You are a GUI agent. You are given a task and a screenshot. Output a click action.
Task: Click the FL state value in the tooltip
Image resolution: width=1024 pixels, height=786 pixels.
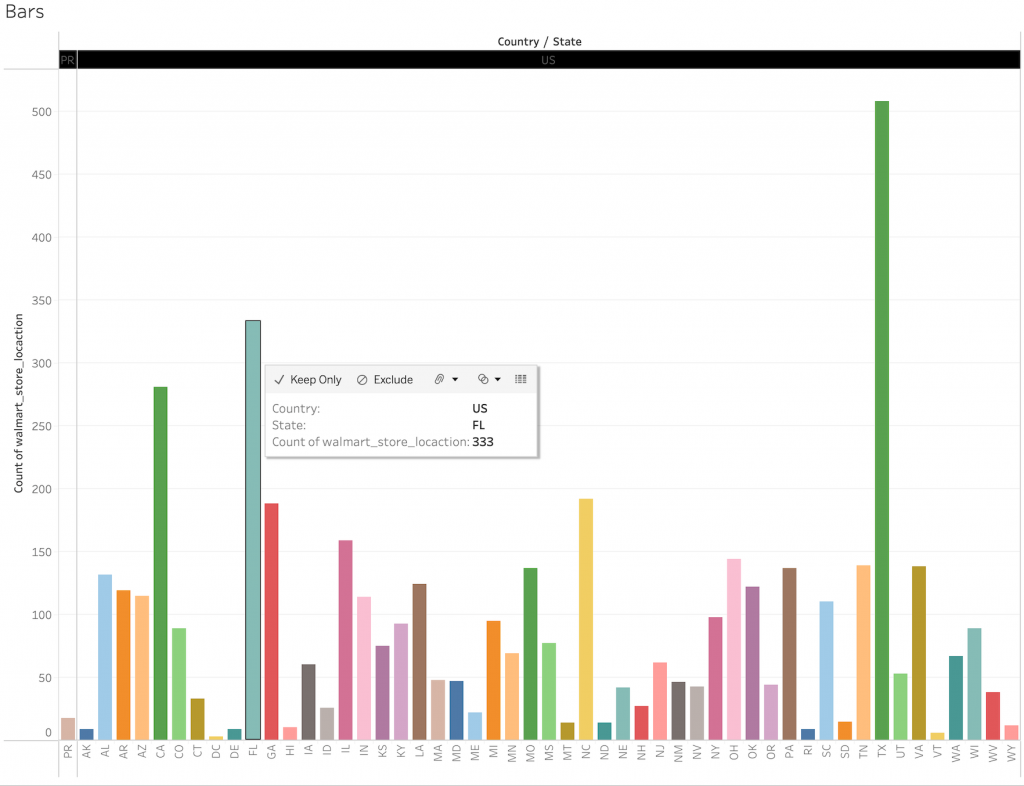[x=479, y=425]
